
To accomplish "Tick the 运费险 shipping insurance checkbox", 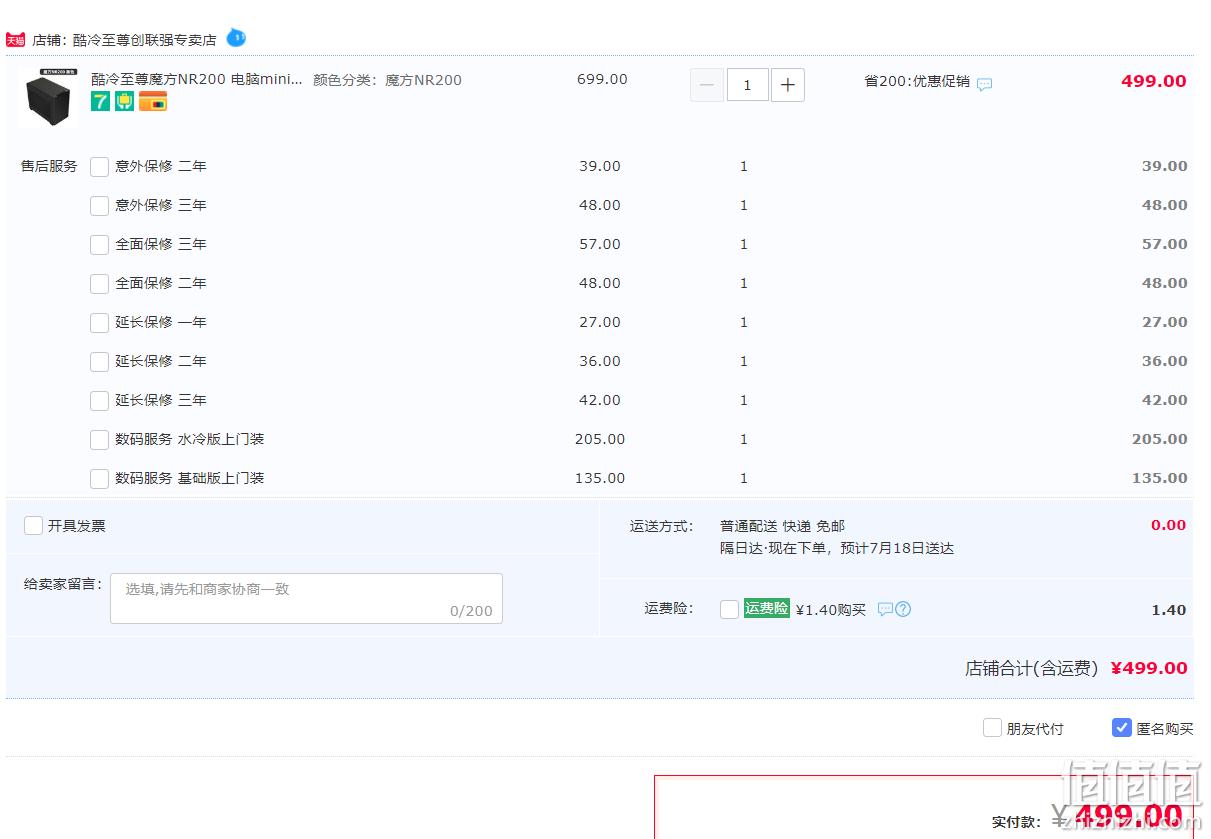I will point(730,609).
